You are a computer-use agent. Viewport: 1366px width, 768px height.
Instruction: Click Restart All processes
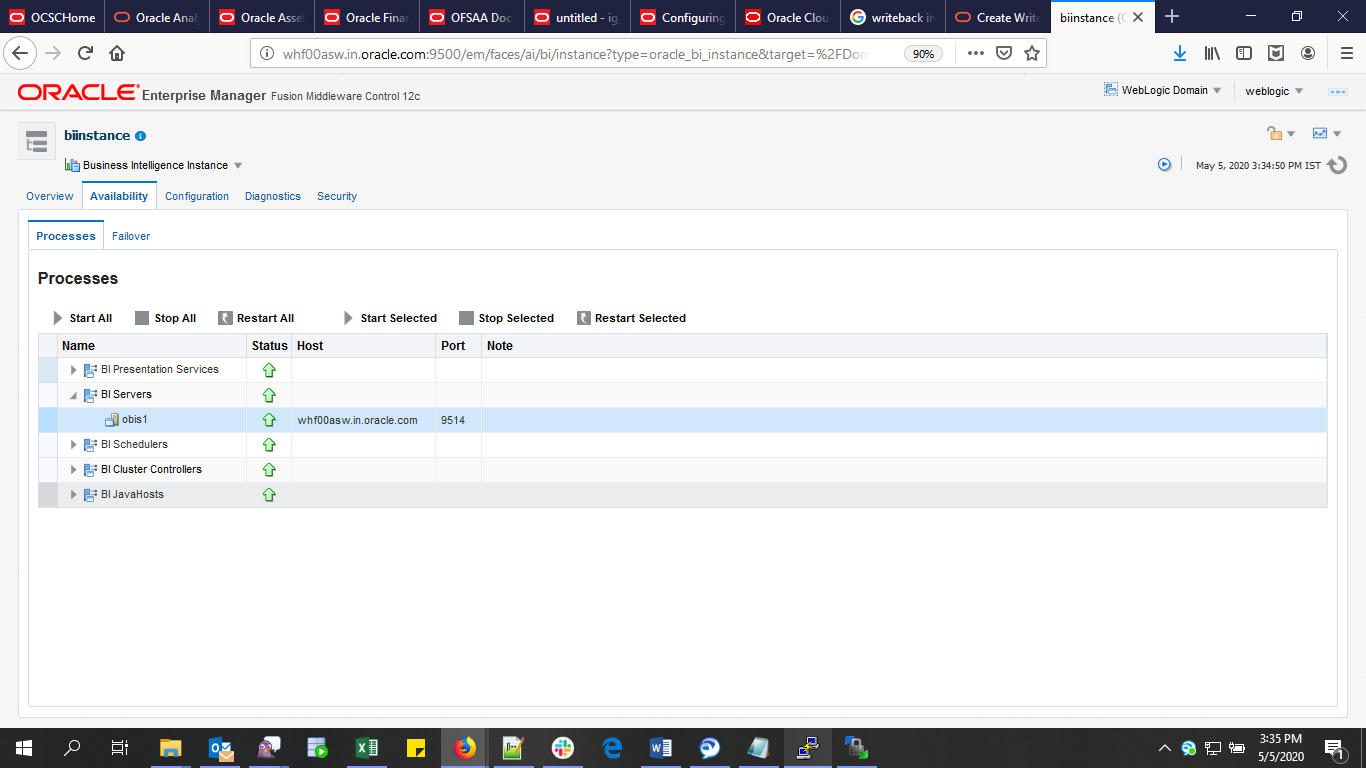click(x=257, y=318)
